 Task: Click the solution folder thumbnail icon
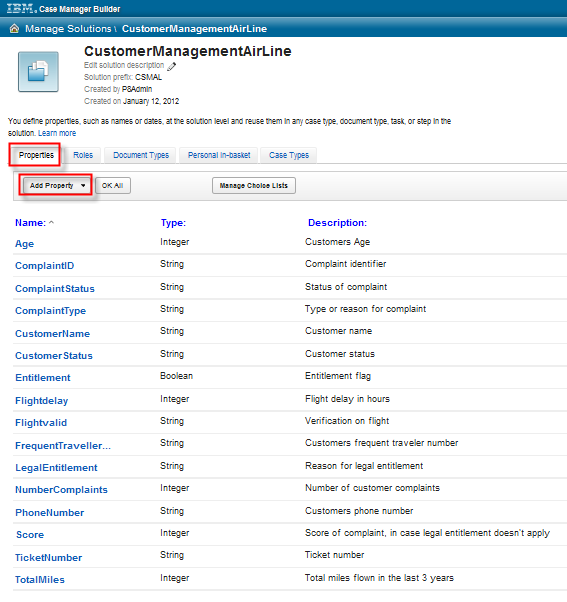coord(38,72)
